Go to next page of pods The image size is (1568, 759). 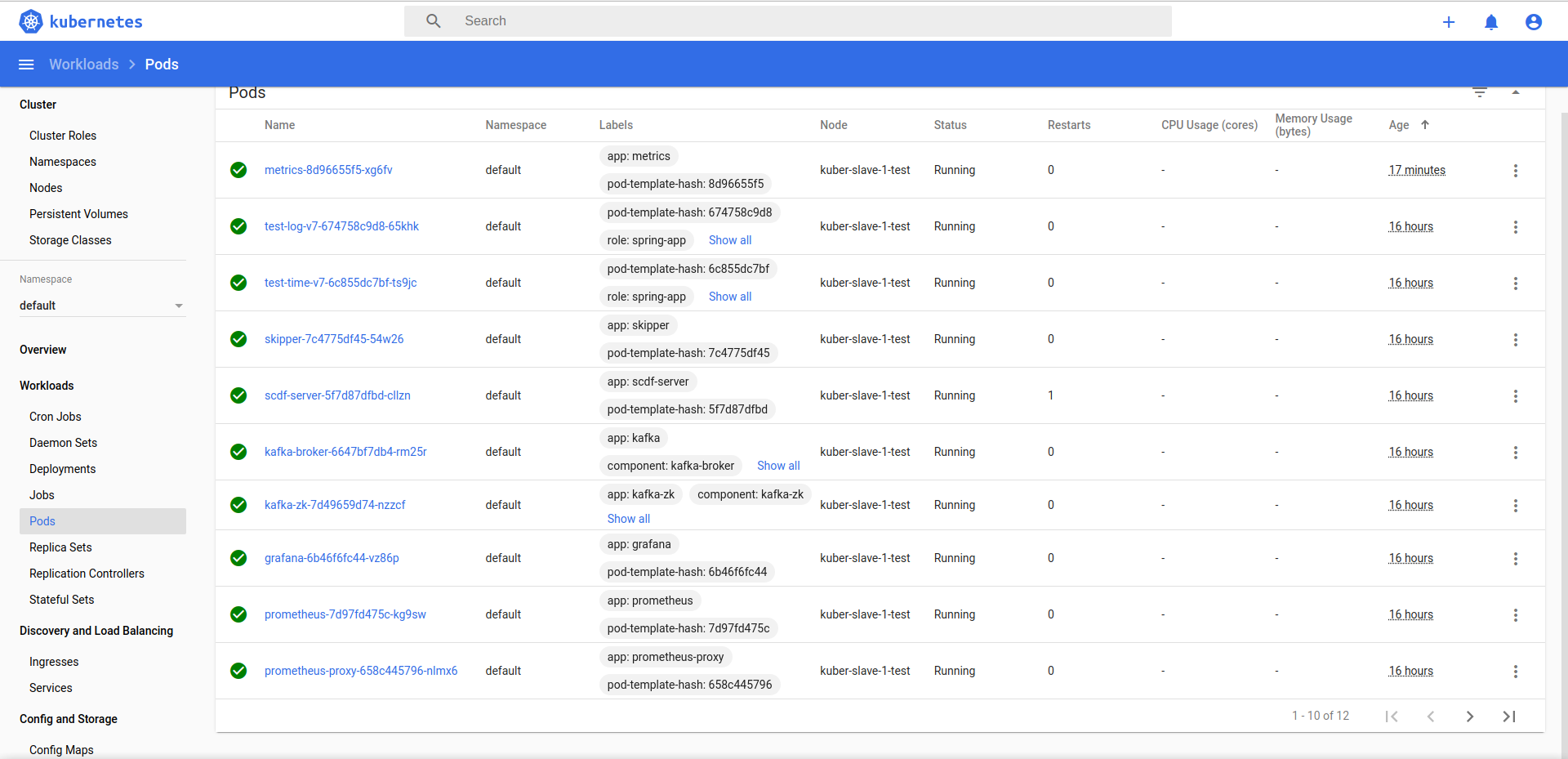pos(1470,717)
